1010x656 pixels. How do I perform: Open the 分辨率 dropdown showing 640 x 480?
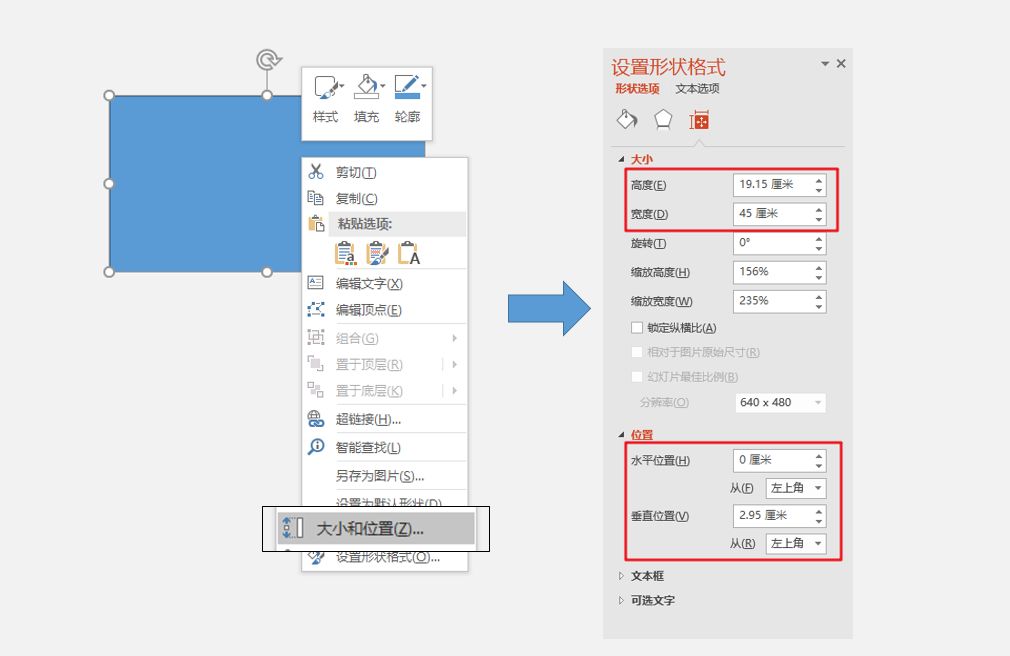(x=780, y=402)
